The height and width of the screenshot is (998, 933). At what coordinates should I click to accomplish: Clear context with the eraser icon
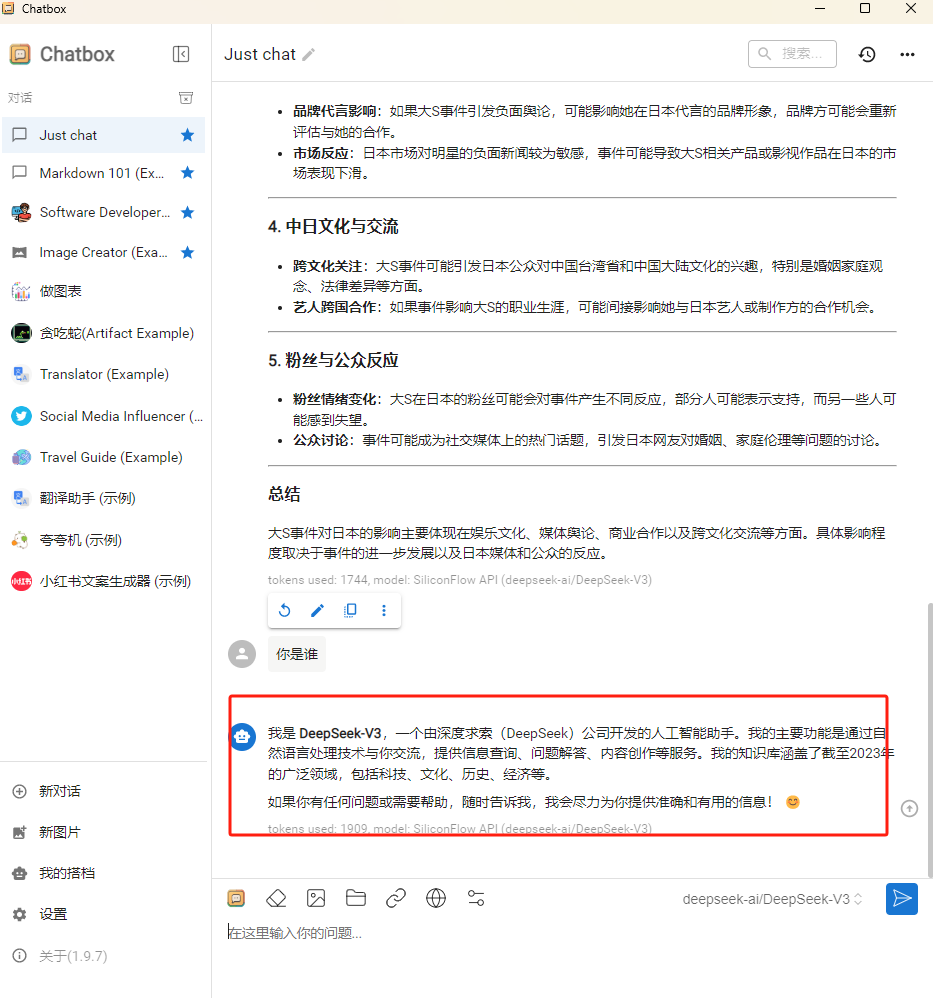[276, 898]
